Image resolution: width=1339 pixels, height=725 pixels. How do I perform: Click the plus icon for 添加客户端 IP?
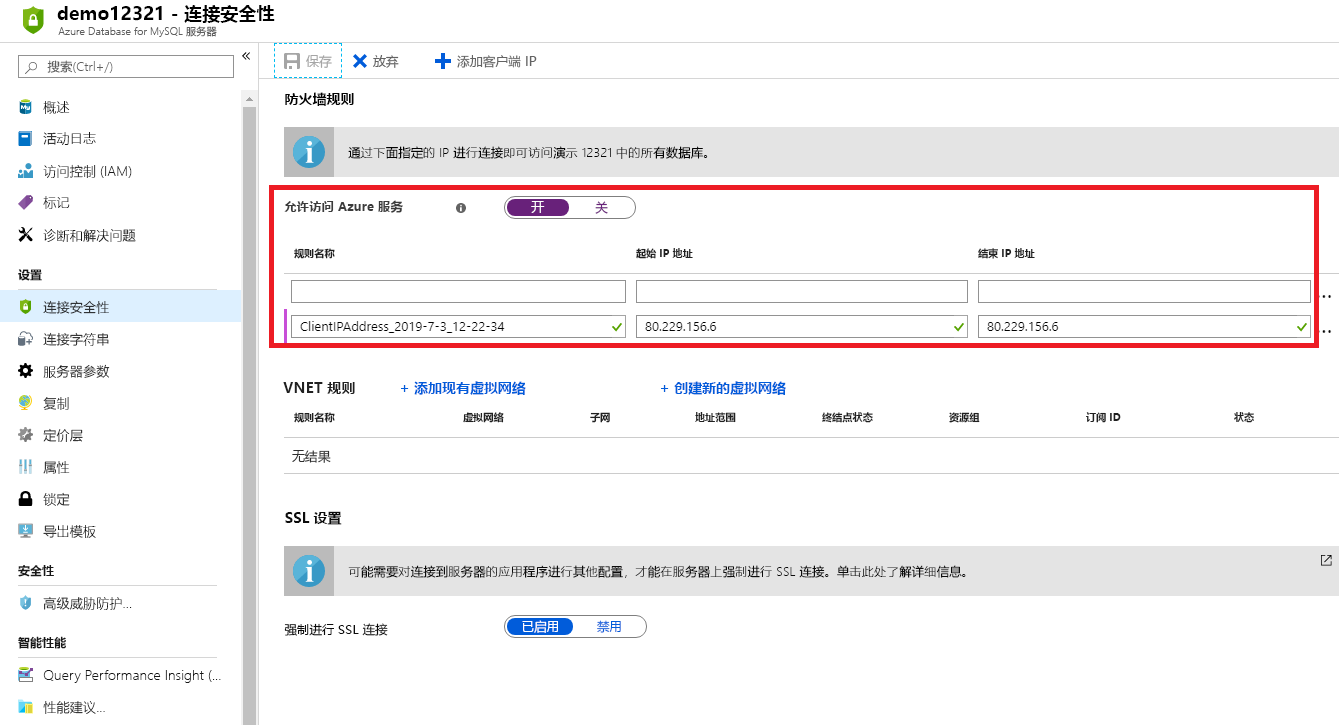pos(443,61)
